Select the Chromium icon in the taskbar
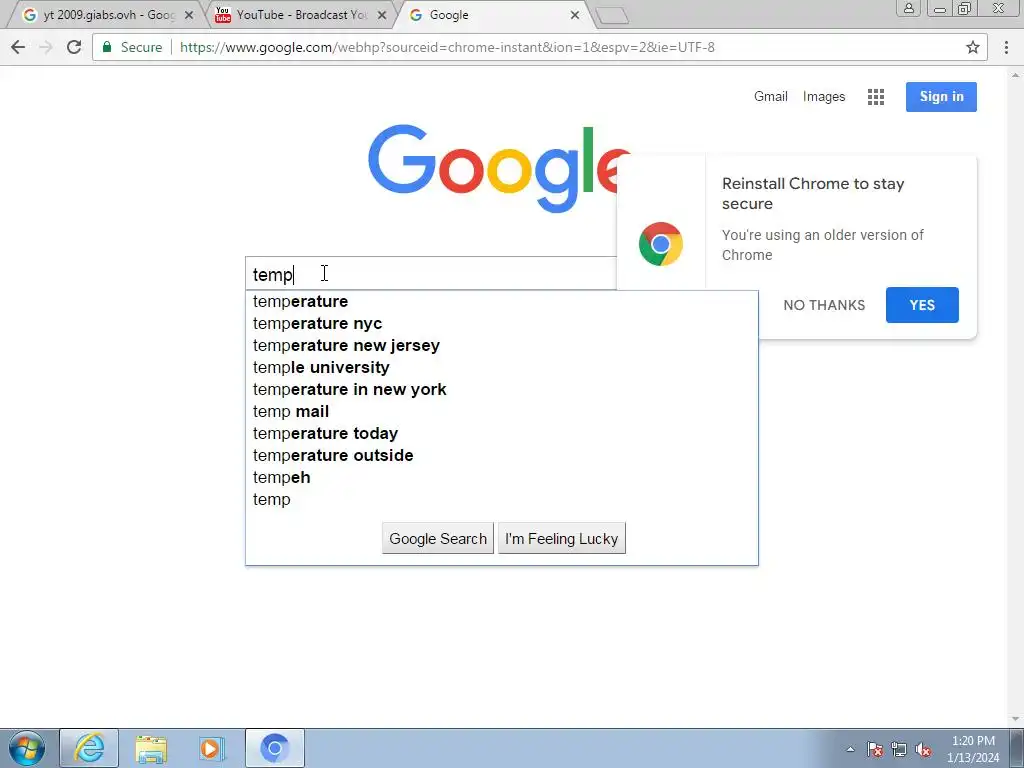This screenshot has width=1024, height=768. (275, 748)
